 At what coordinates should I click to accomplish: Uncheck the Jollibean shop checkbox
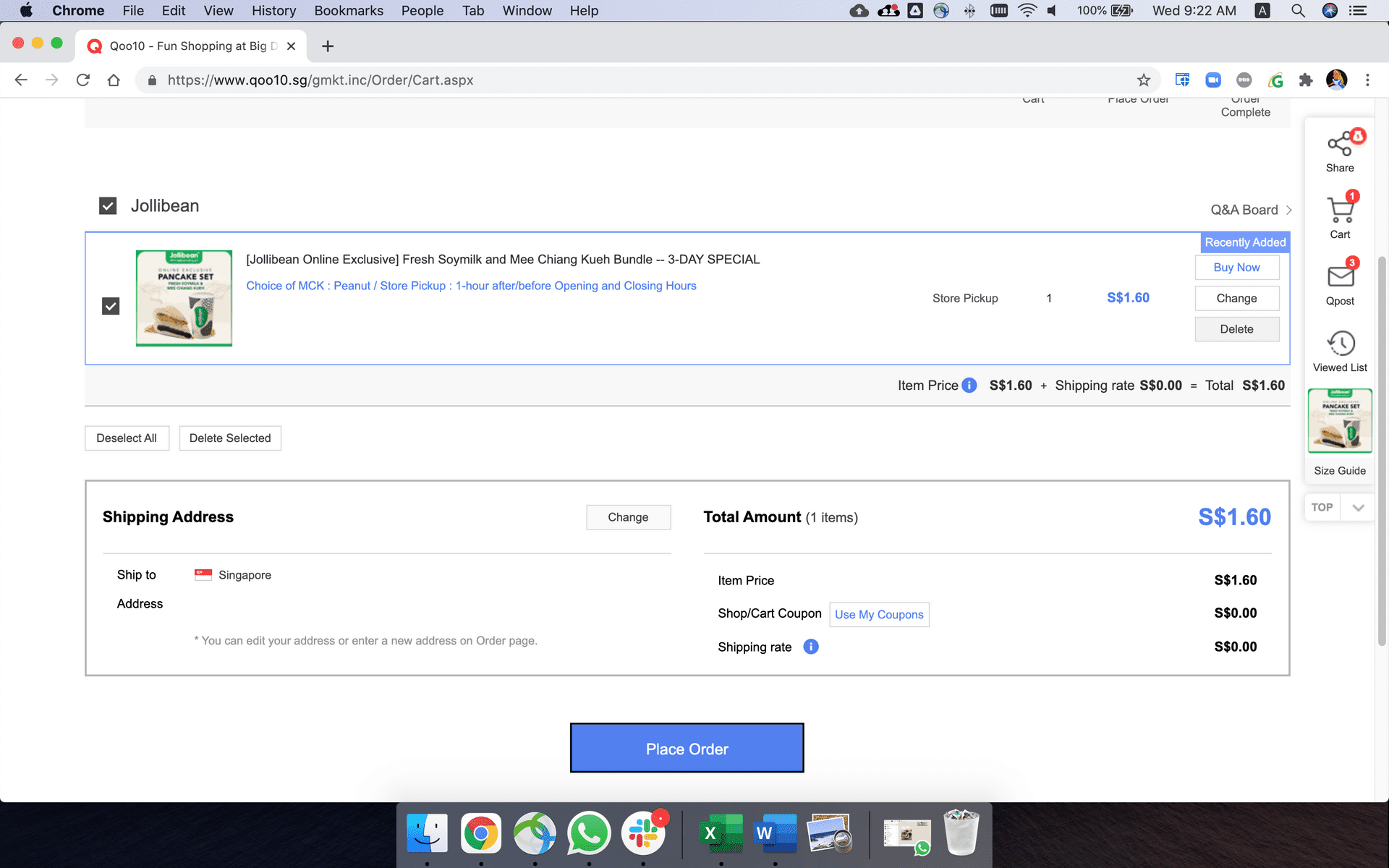click(x=108, y=206)
